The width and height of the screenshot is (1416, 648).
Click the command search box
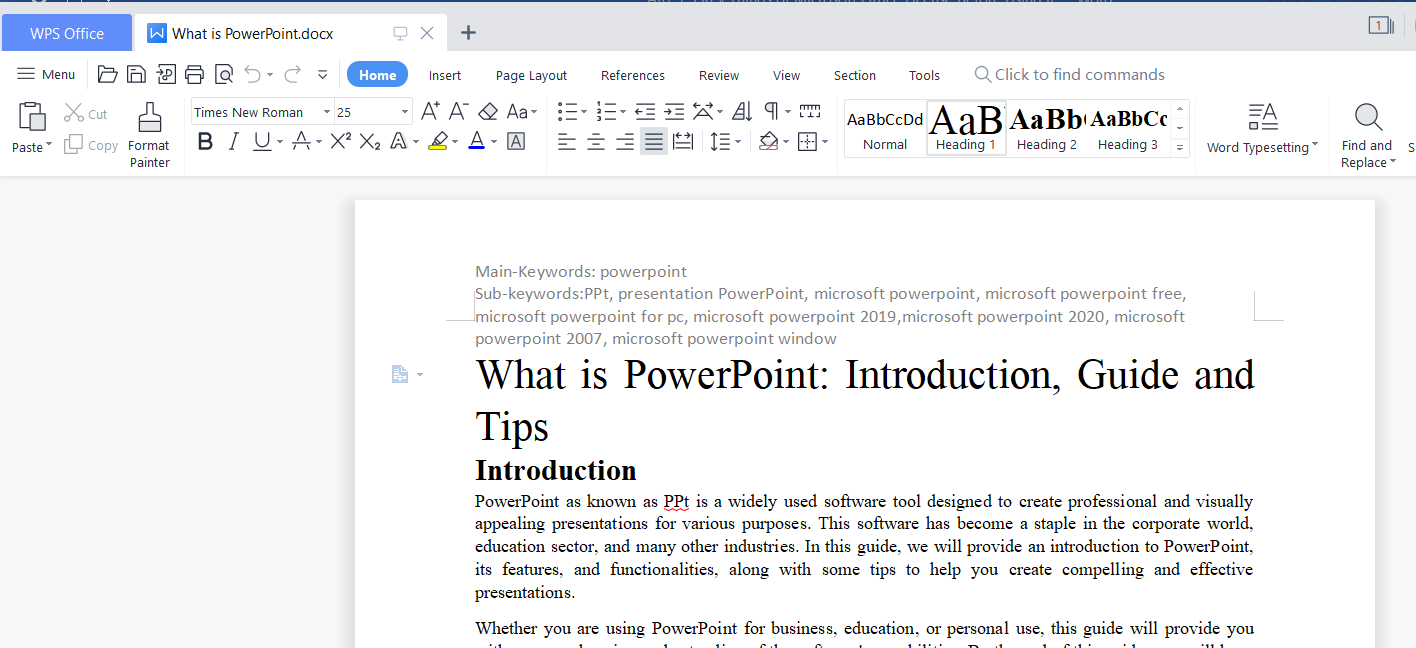click(1070, 74)
